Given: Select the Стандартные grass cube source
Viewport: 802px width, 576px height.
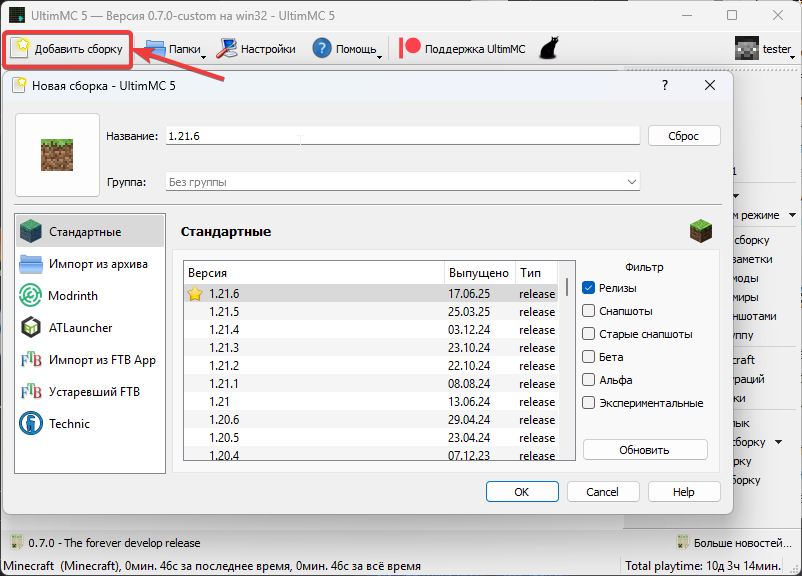Looking at the screenshot, I should pyautogui.click(x=31, y=231).
